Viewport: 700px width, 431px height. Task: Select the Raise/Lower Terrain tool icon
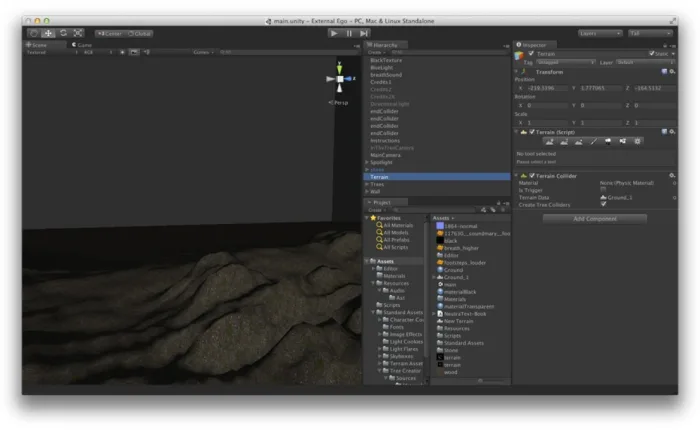coord(550,142)
